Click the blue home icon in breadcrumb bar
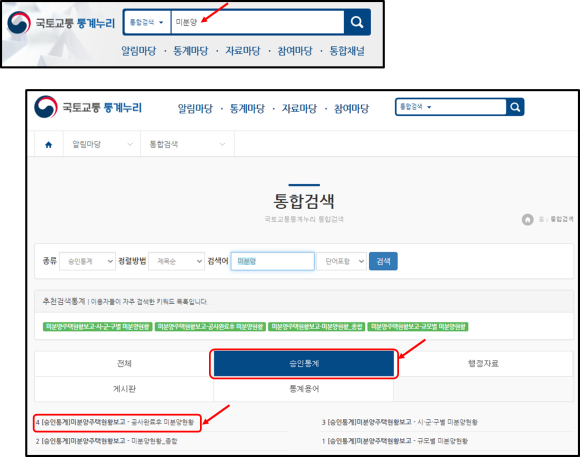Screen dimensions: 580x457 pos(48,144)
